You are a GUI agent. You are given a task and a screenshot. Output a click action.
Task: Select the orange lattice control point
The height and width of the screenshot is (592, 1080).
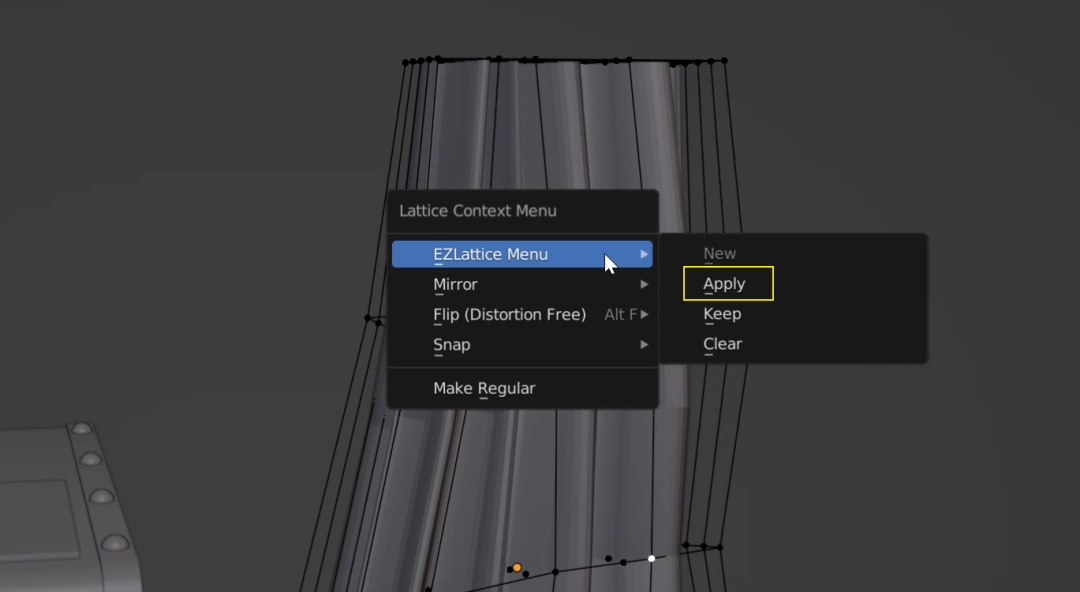[x=517, y=568]
